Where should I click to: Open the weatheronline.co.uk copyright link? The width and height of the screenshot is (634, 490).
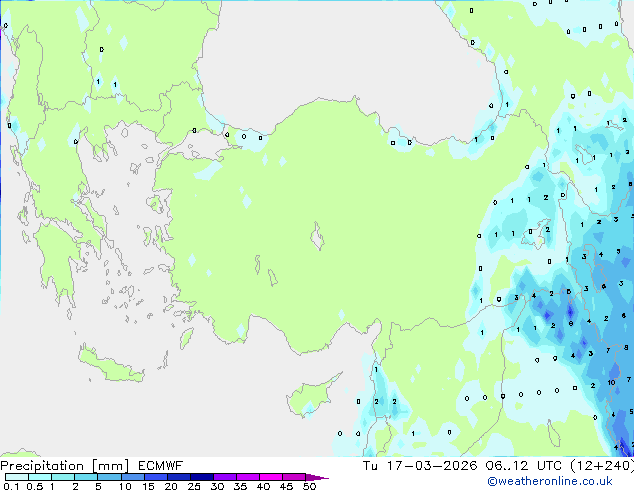pos(550,481)
